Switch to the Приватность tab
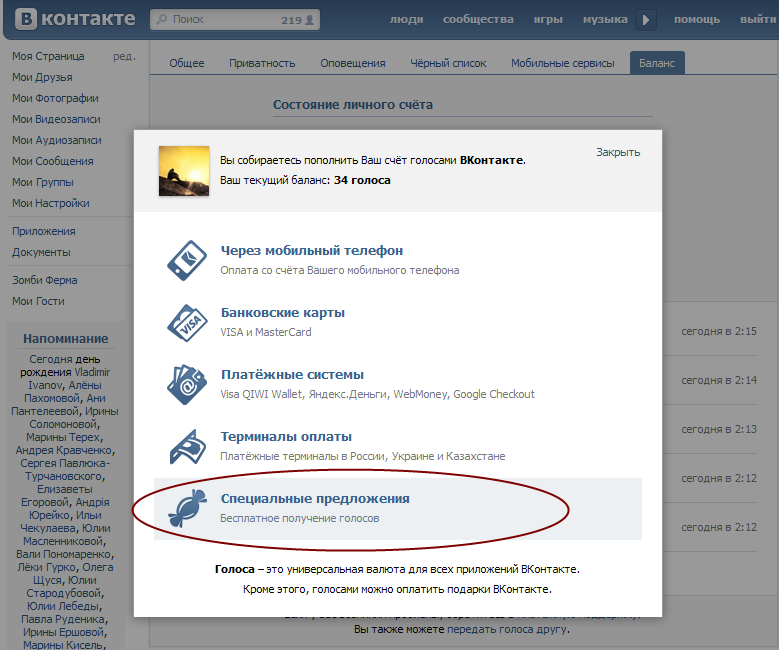779x650 pixels. (x=262, y=63)
